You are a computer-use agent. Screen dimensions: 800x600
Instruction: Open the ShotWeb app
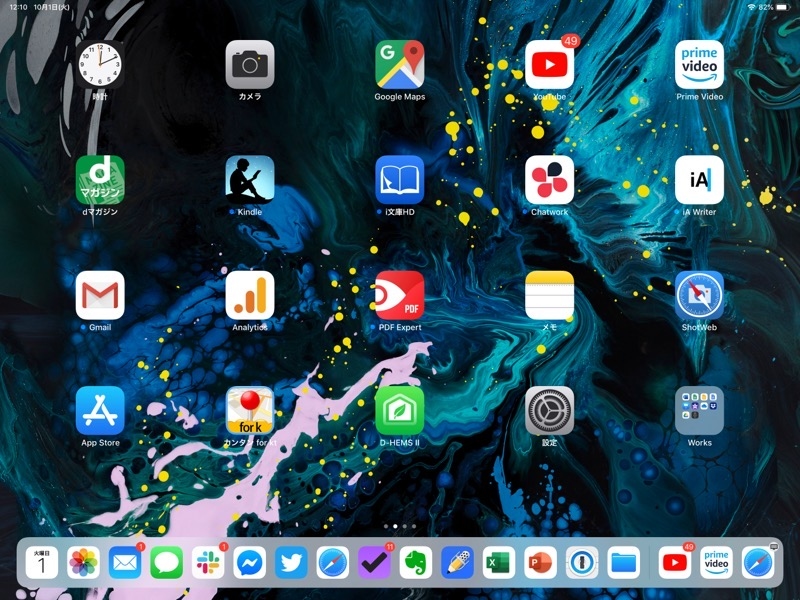pos(699,295)
